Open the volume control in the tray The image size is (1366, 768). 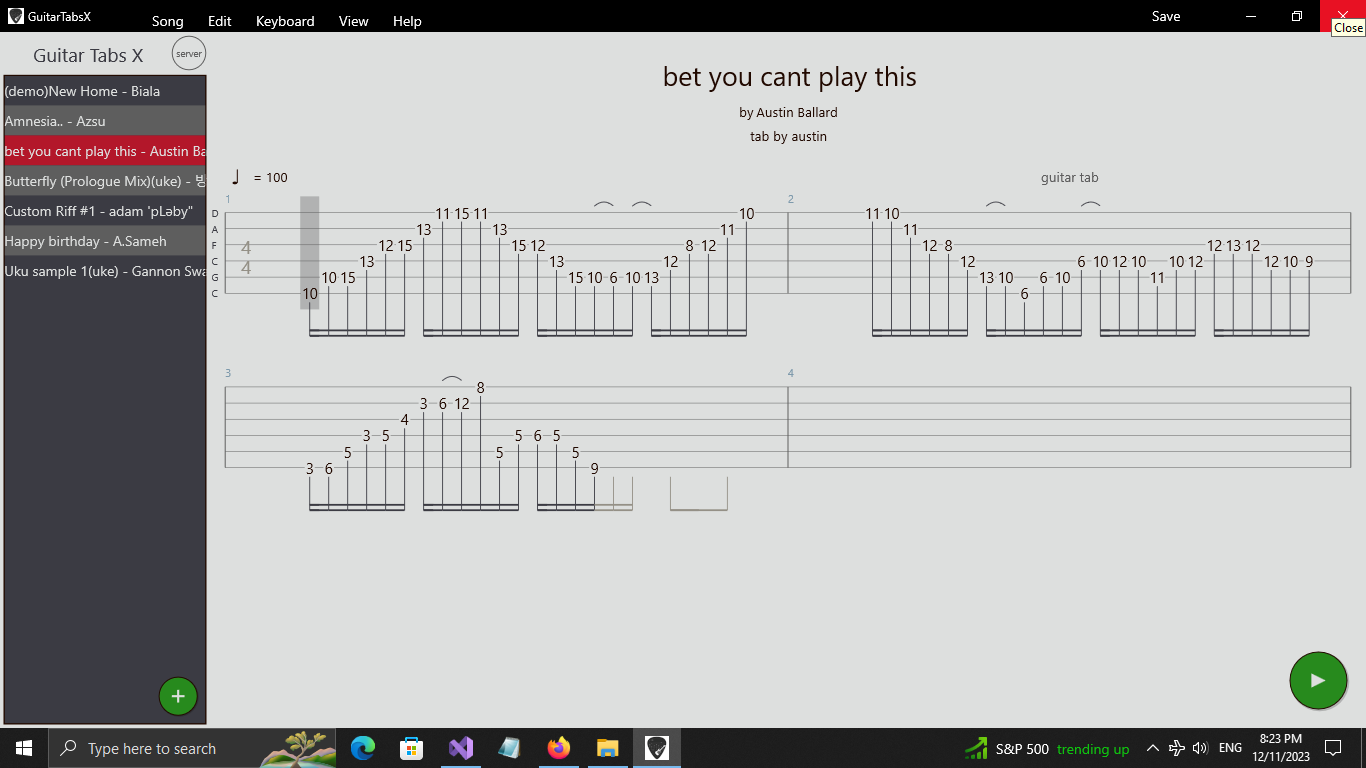coord(1199,747)
